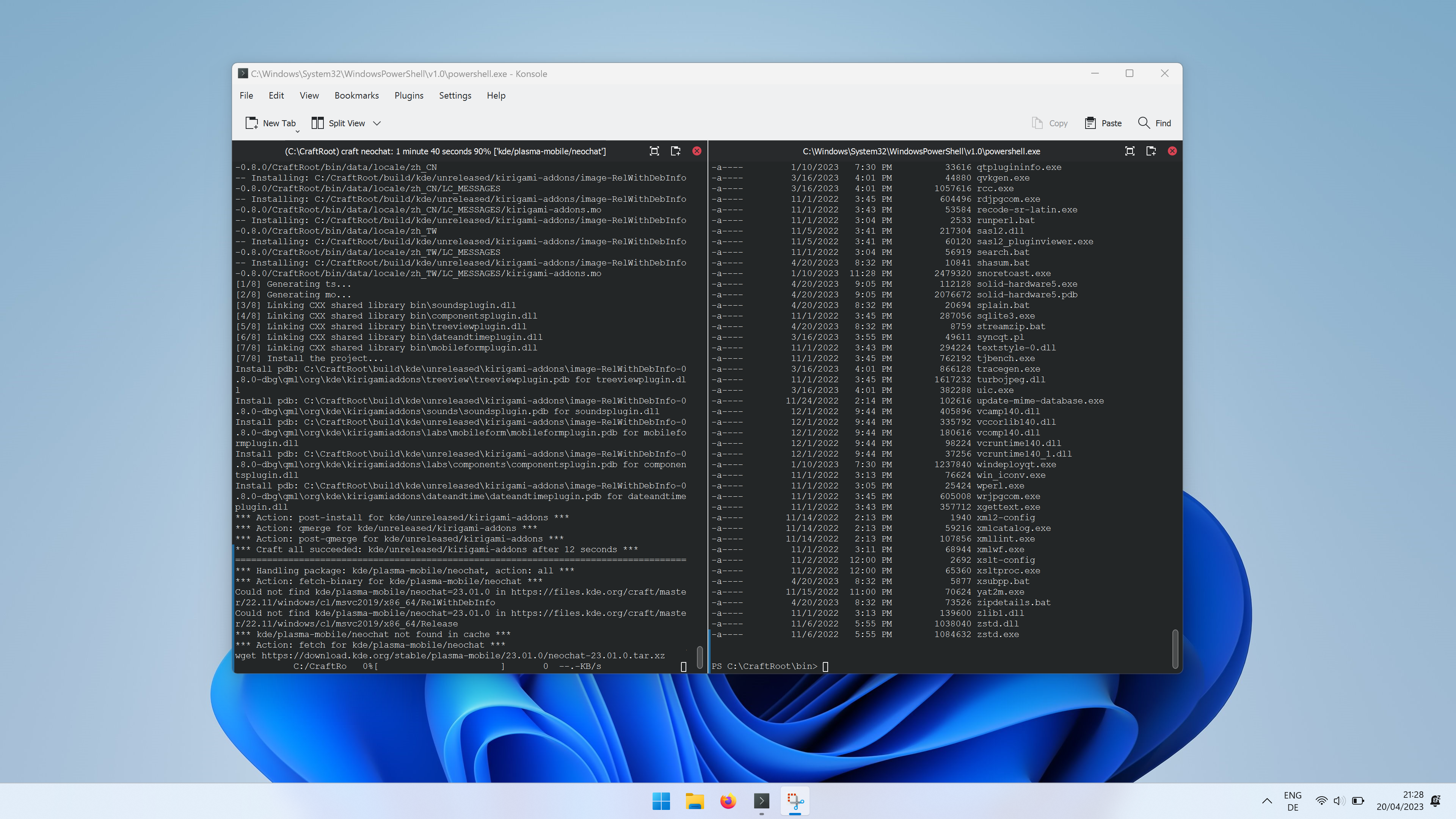Image resolution: width=1456 pixels, height=819 pixels.
Task: Open the View menu
Action: click(309, 96)
